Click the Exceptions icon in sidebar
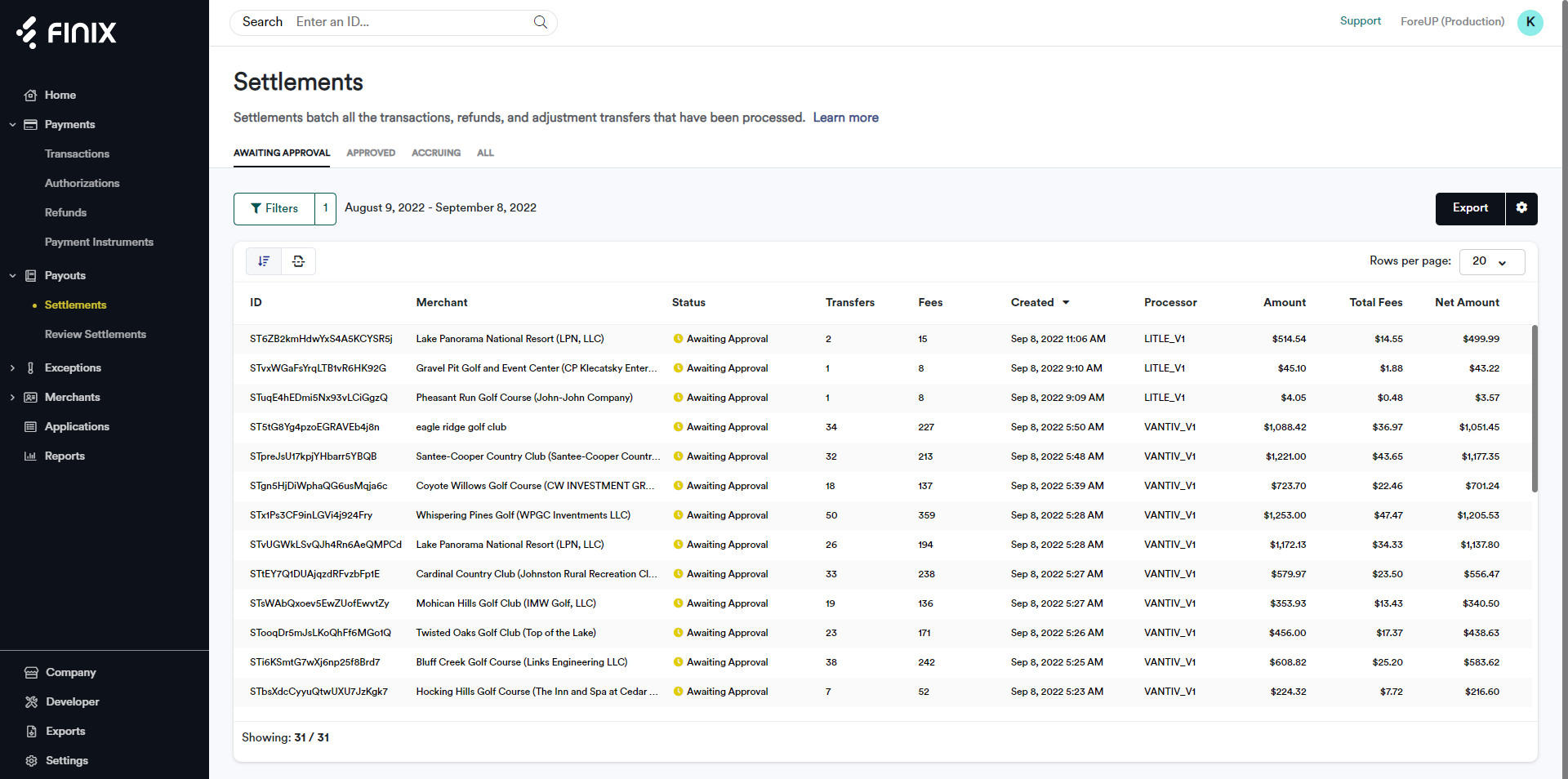This screenshot has width=1568, height=779. [x=31, y=368]
